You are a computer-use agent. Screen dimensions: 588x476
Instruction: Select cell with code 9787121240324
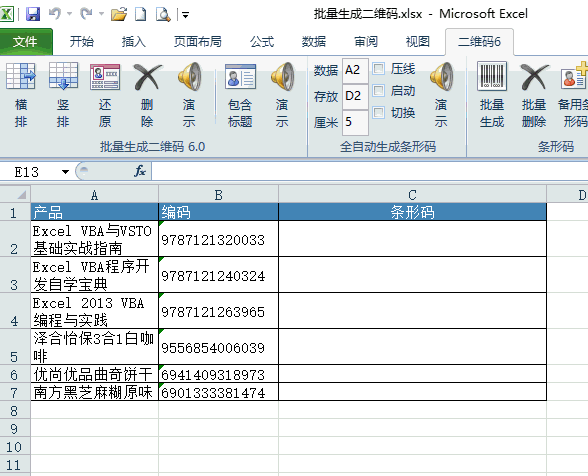(219, 275)
